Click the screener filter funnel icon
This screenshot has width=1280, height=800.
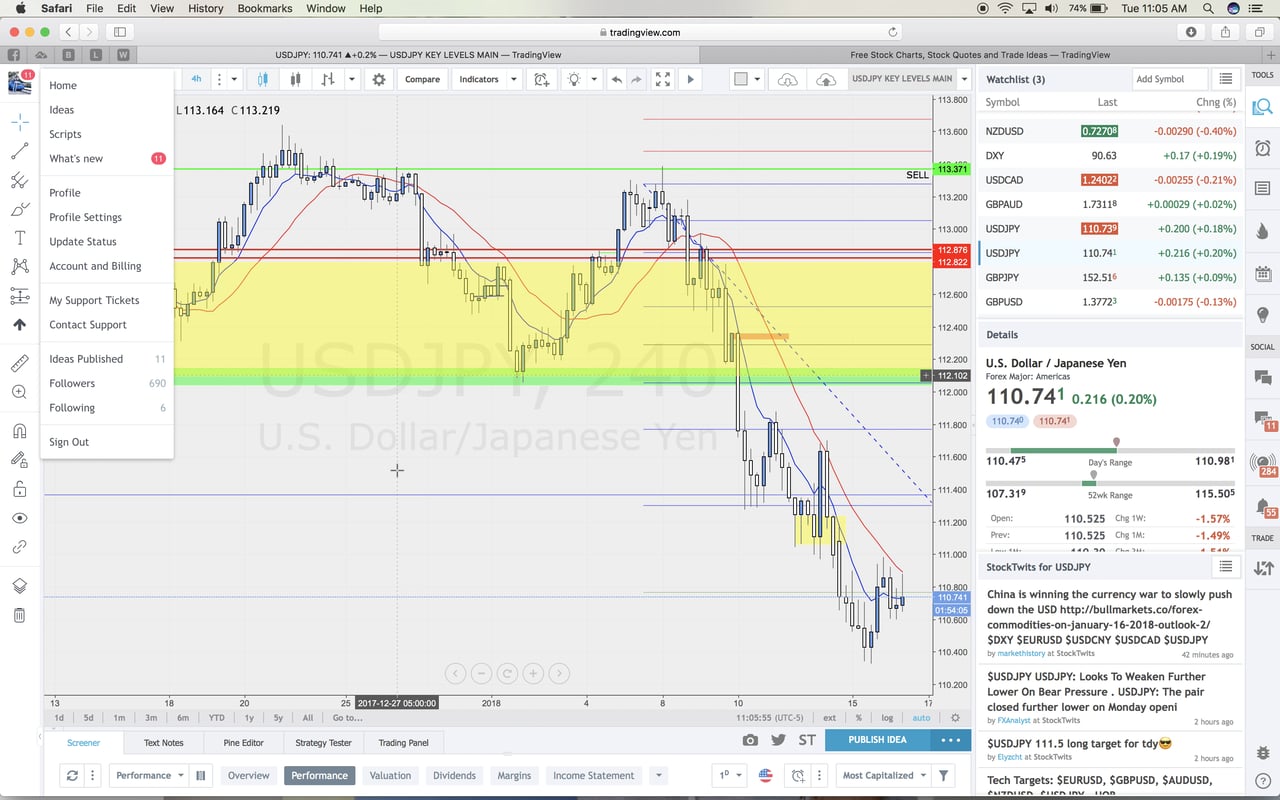click(943, 775)
